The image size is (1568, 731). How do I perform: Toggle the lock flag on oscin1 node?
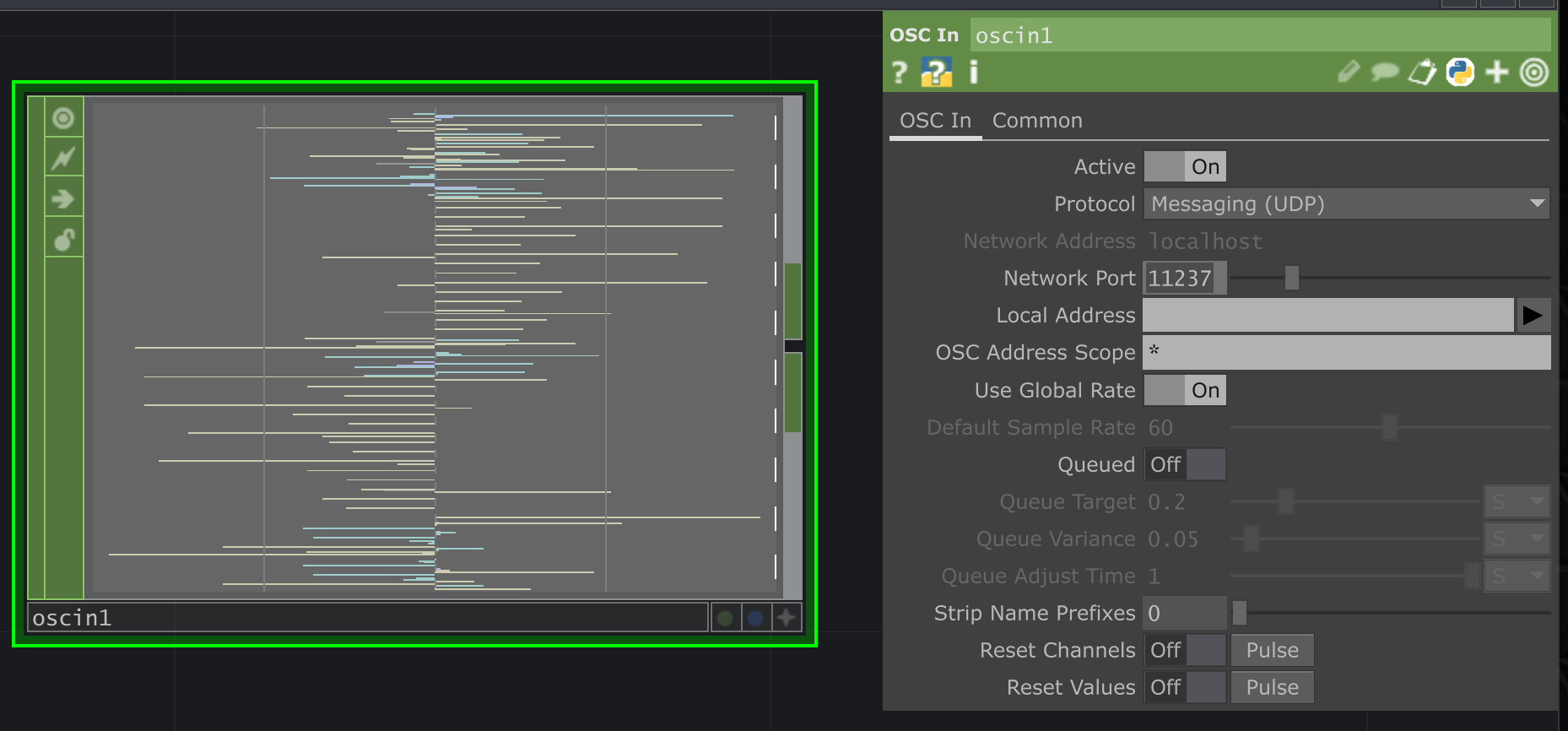tap(63, 240)
